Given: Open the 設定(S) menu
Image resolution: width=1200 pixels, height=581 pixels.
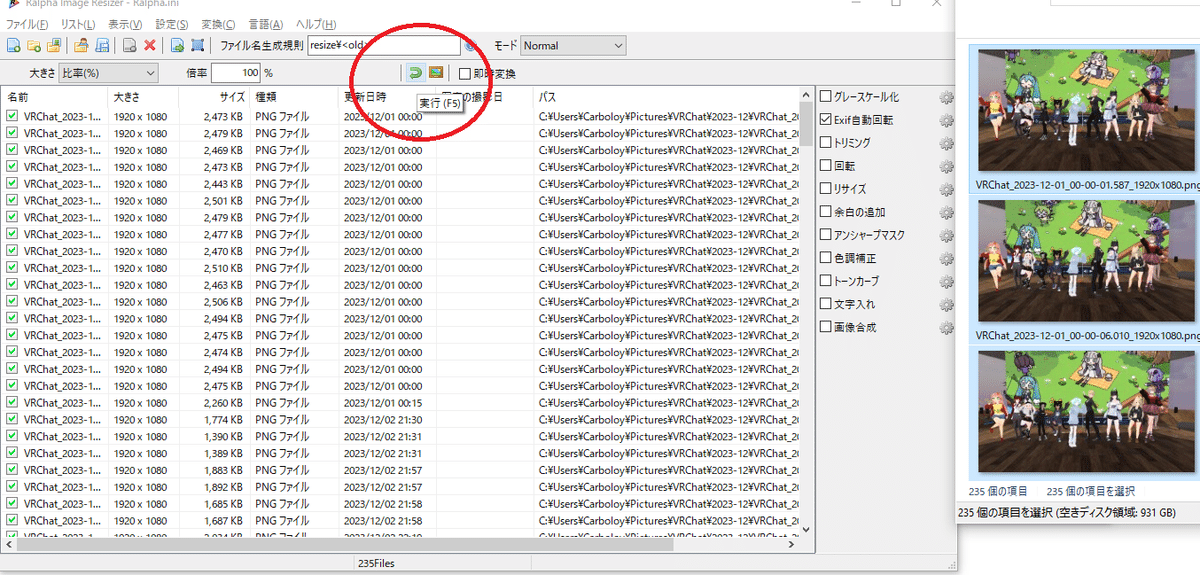Looking at the screenshot, I should click(x=173, y=24).
